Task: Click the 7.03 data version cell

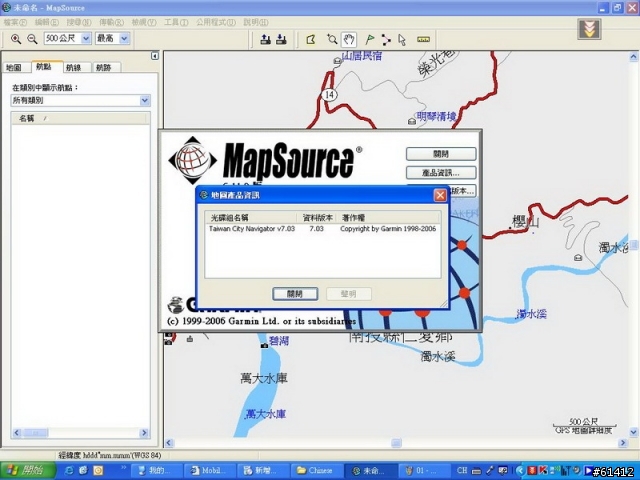Action: (316, 229)
